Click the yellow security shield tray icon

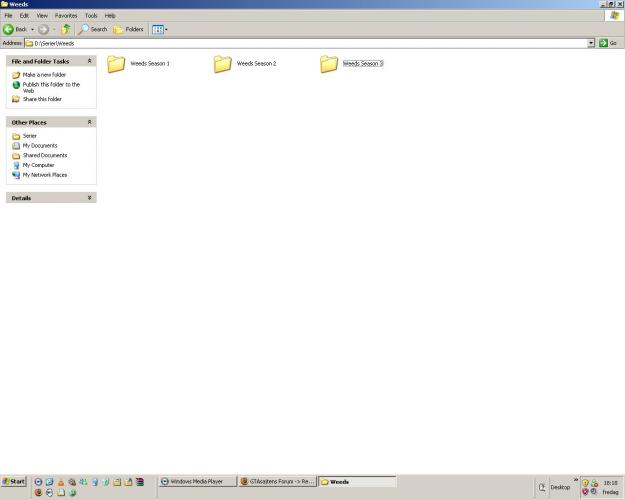[586, 483]
